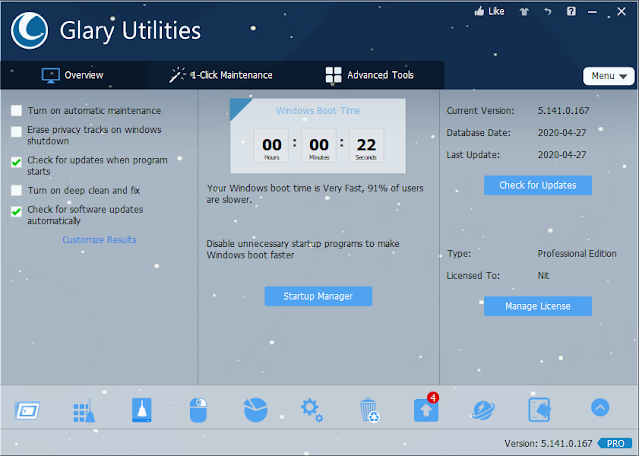The width and height of the screenshot is (639, 456).
Task: Expand the bottom toolbar with up-chevron
Action: [600, 408]
